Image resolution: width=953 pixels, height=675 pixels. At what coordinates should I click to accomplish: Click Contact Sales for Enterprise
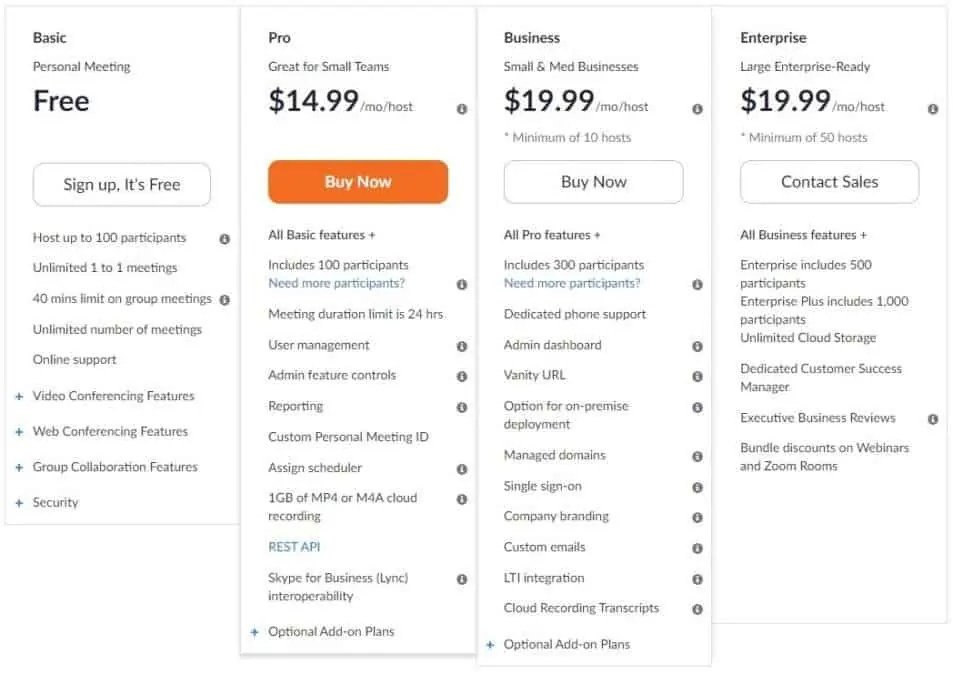829,182
